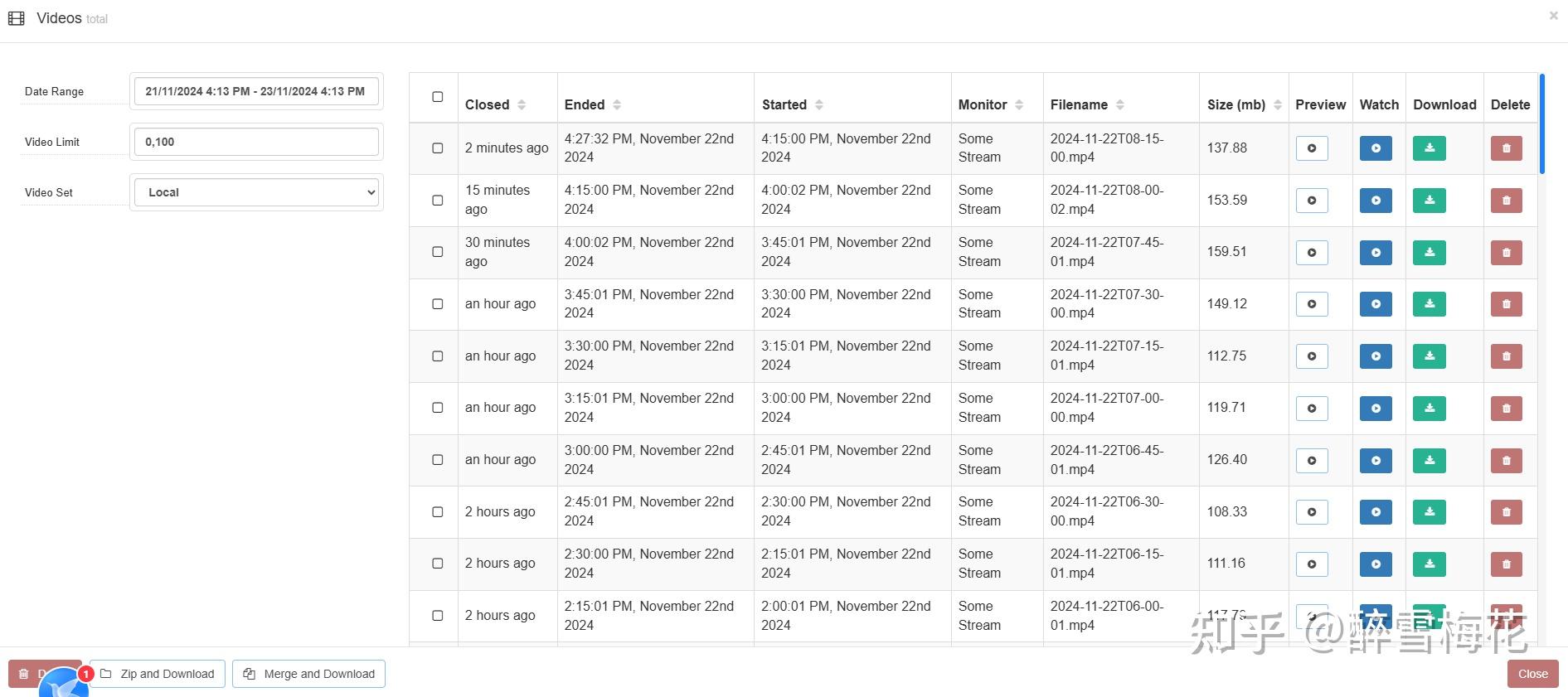The image size is (1568, 697).
Task: Sort videos by Filename header
Action: 1087,104
